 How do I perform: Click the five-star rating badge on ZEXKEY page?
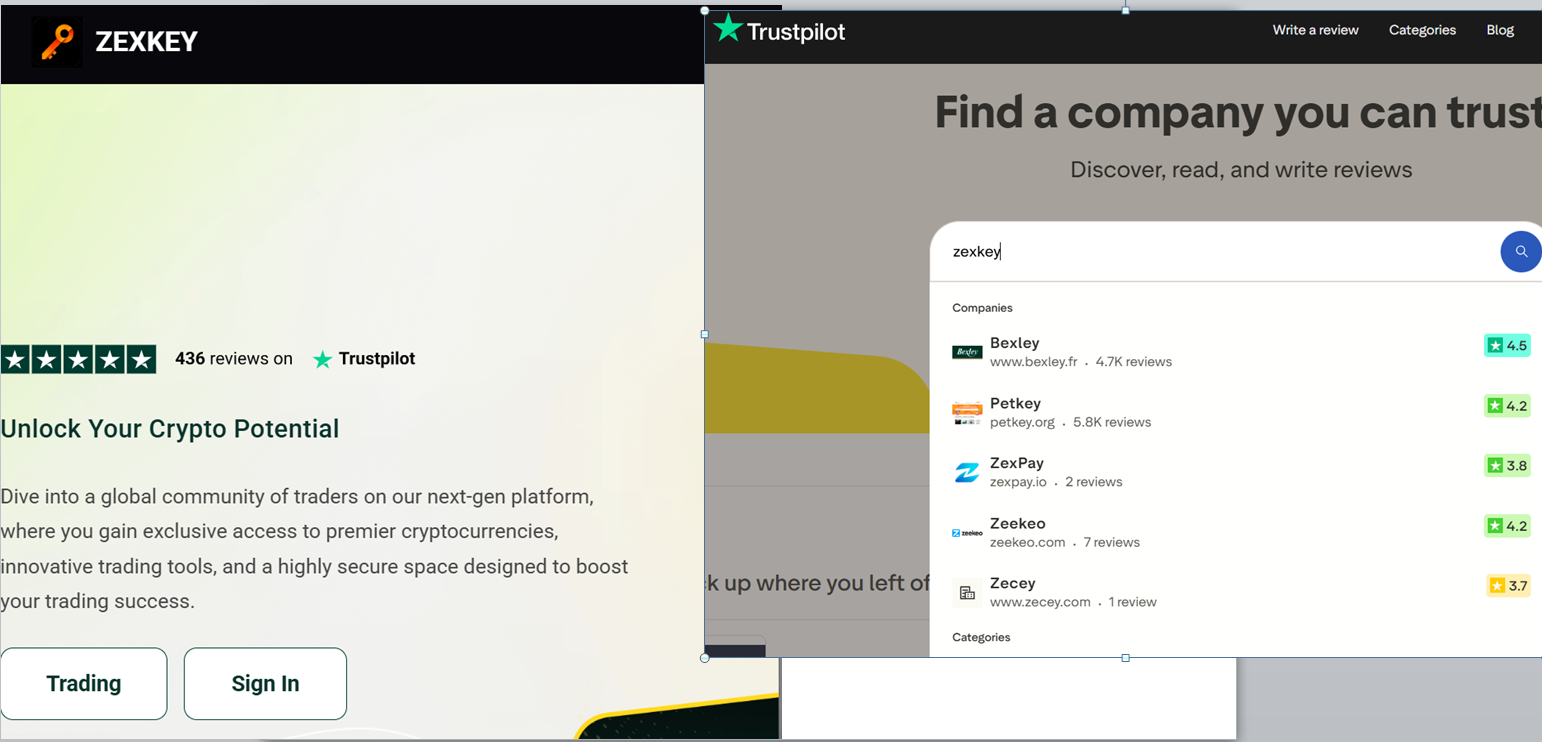coord(79,359)
